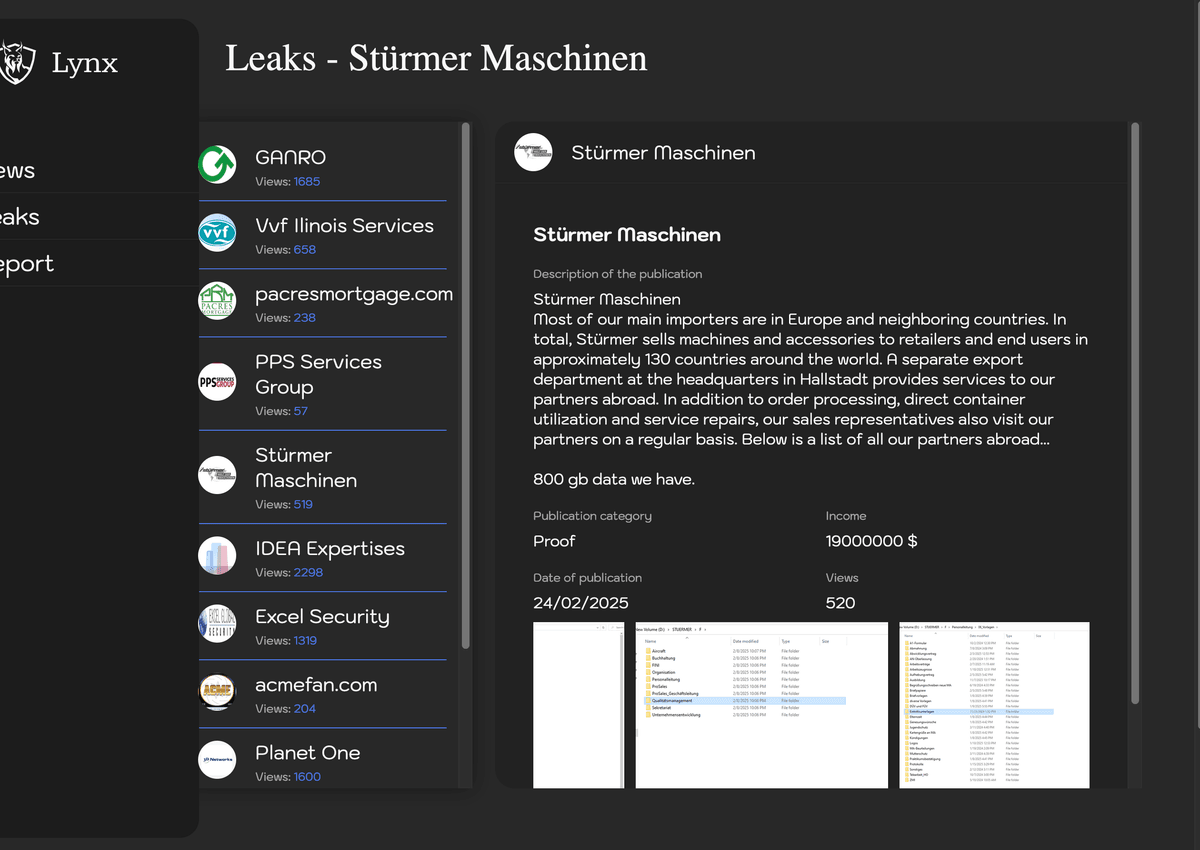Click Stürmer Maschinen logo in detail header
The width and height of the screenshot is (1200, 850).
533,152
